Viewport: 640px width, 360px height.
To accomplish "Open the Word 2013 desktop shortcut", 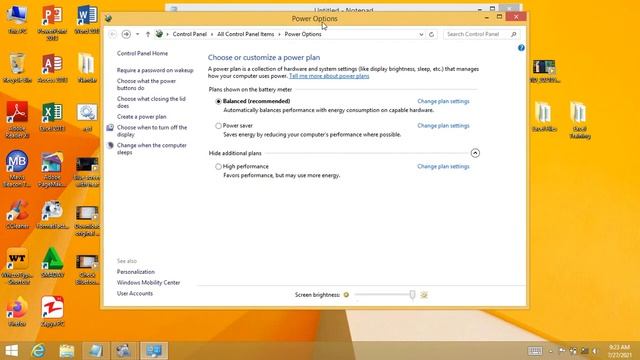I will (87, 20).
